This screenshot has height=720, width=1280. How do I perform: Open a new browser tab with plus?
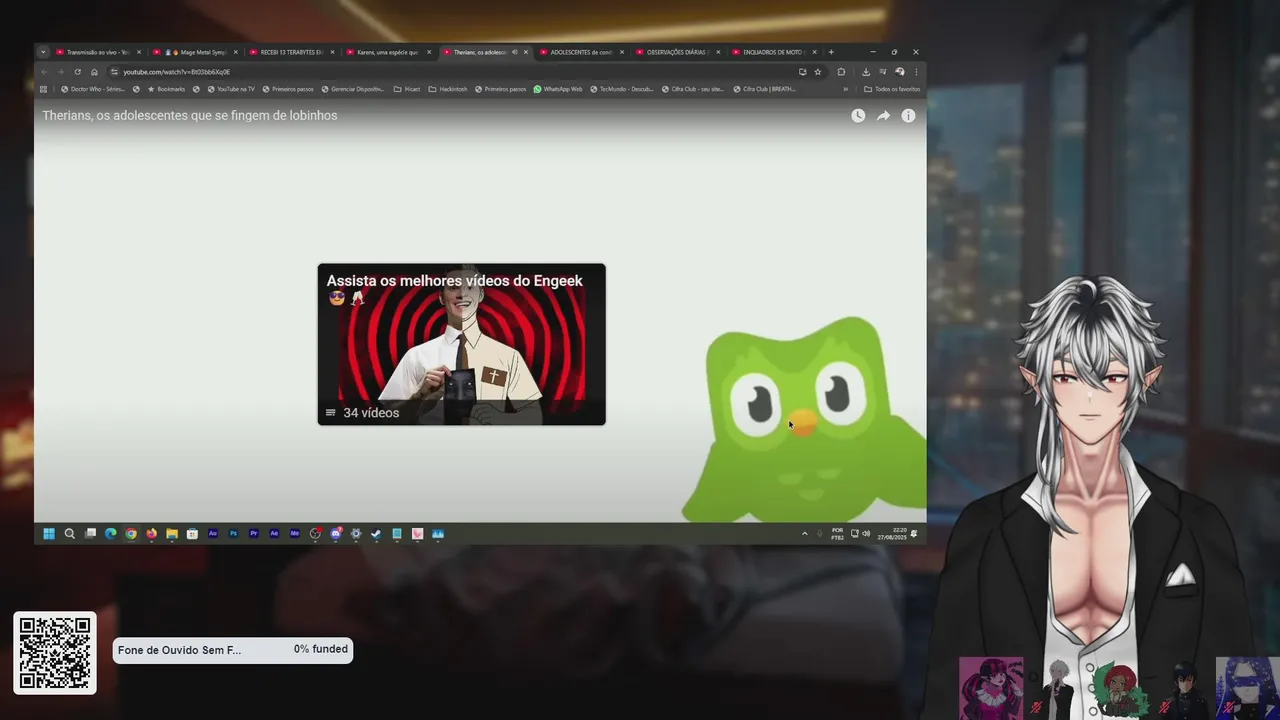click(831, 52)
